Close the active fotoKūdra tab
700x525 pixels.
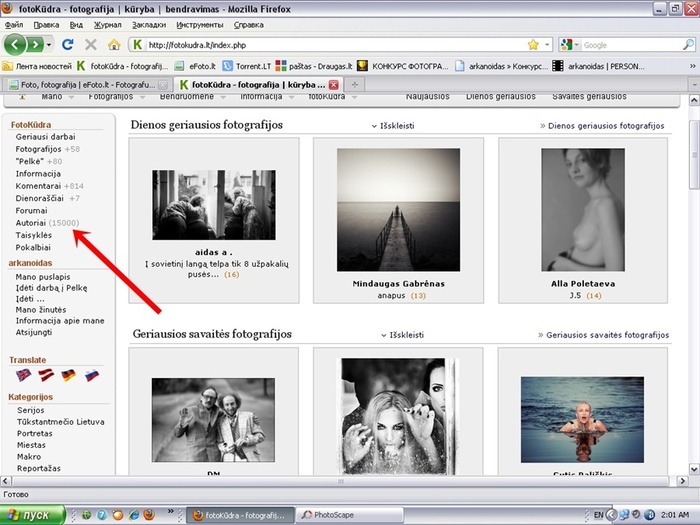click(334, 85)
